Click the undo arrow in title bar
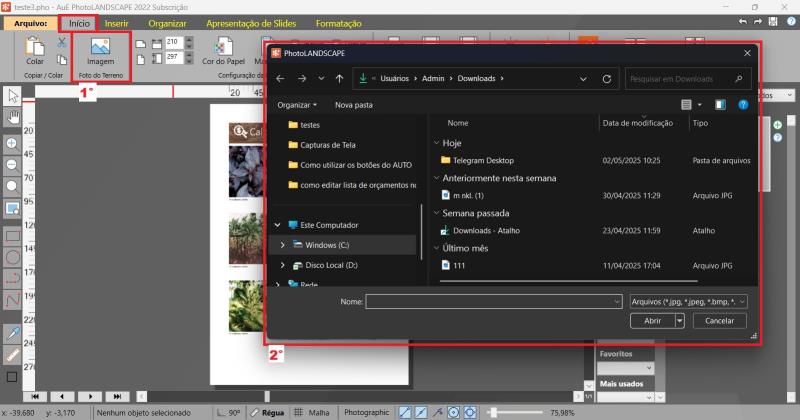The width and height of the screenshot is (800, 420). (742, 21)
